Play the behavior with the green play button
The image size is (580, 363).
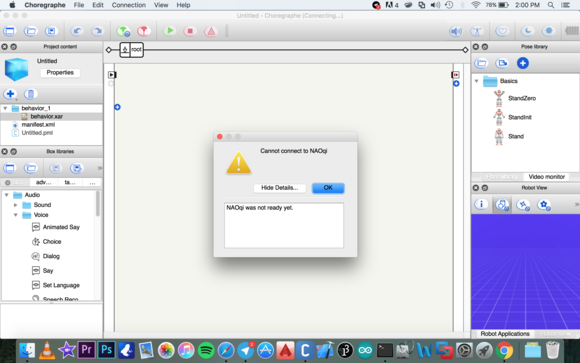[169, 31]
